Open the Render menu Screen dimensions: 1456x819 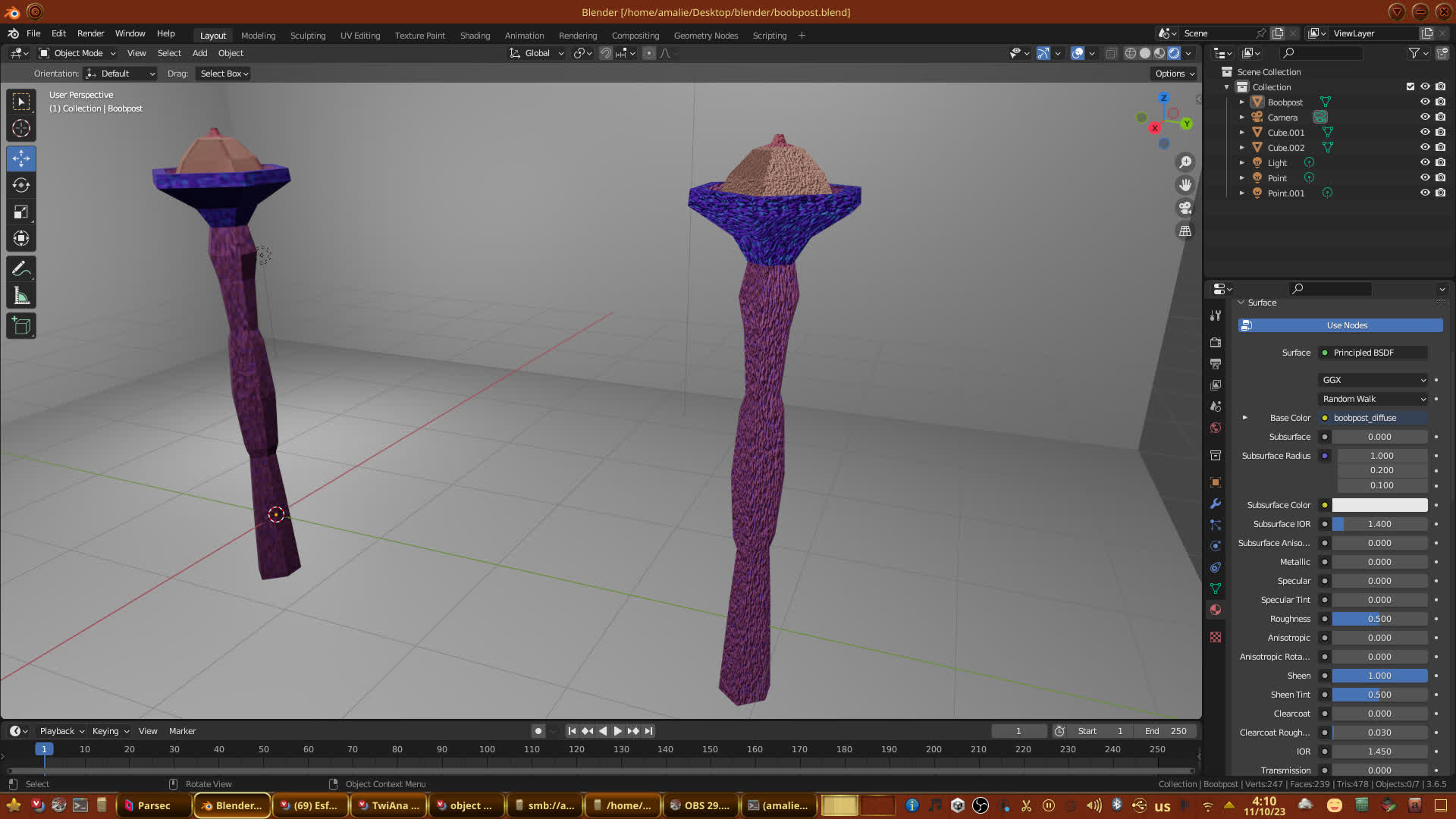90,33
